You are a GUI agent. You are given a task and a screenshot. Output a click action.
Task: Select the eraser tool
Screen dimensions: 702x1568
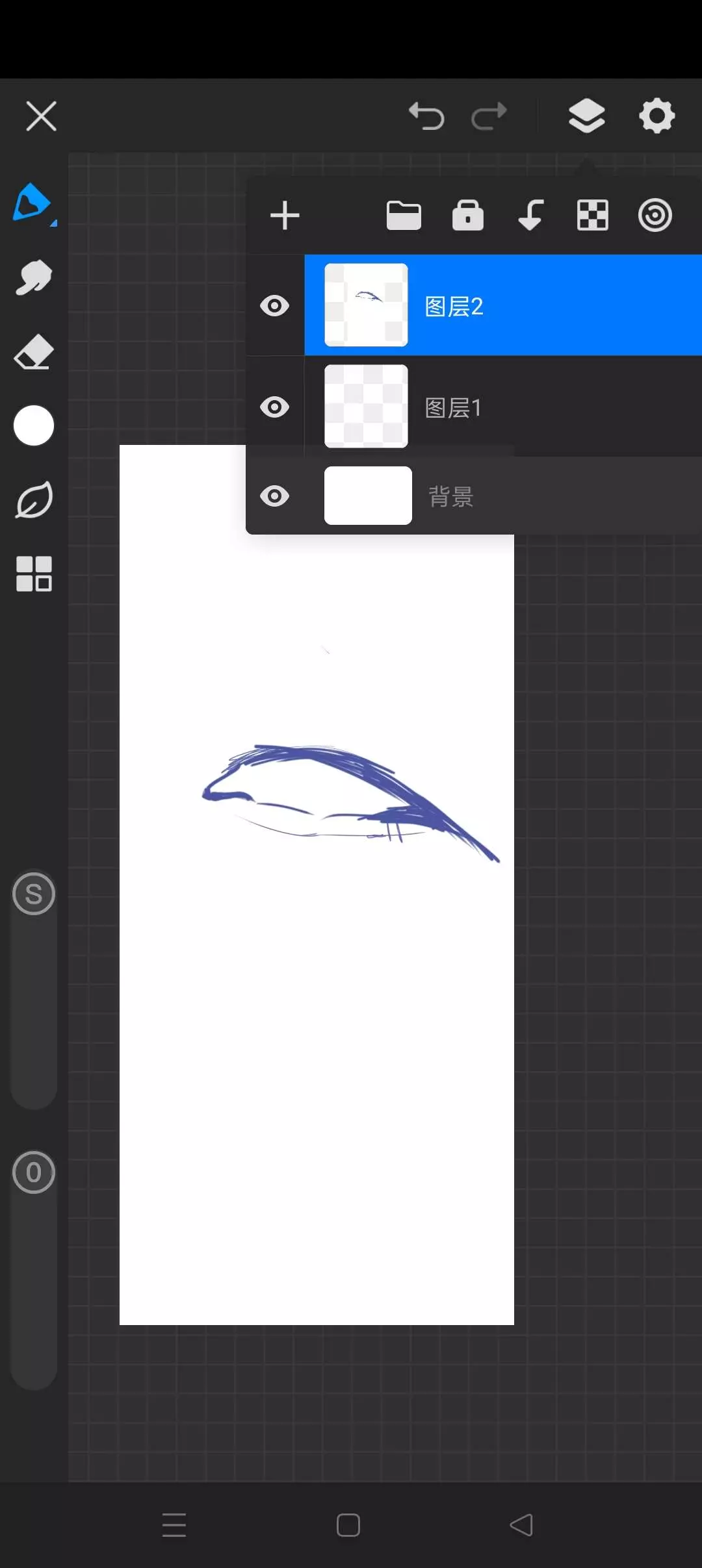tap(34, 352)
